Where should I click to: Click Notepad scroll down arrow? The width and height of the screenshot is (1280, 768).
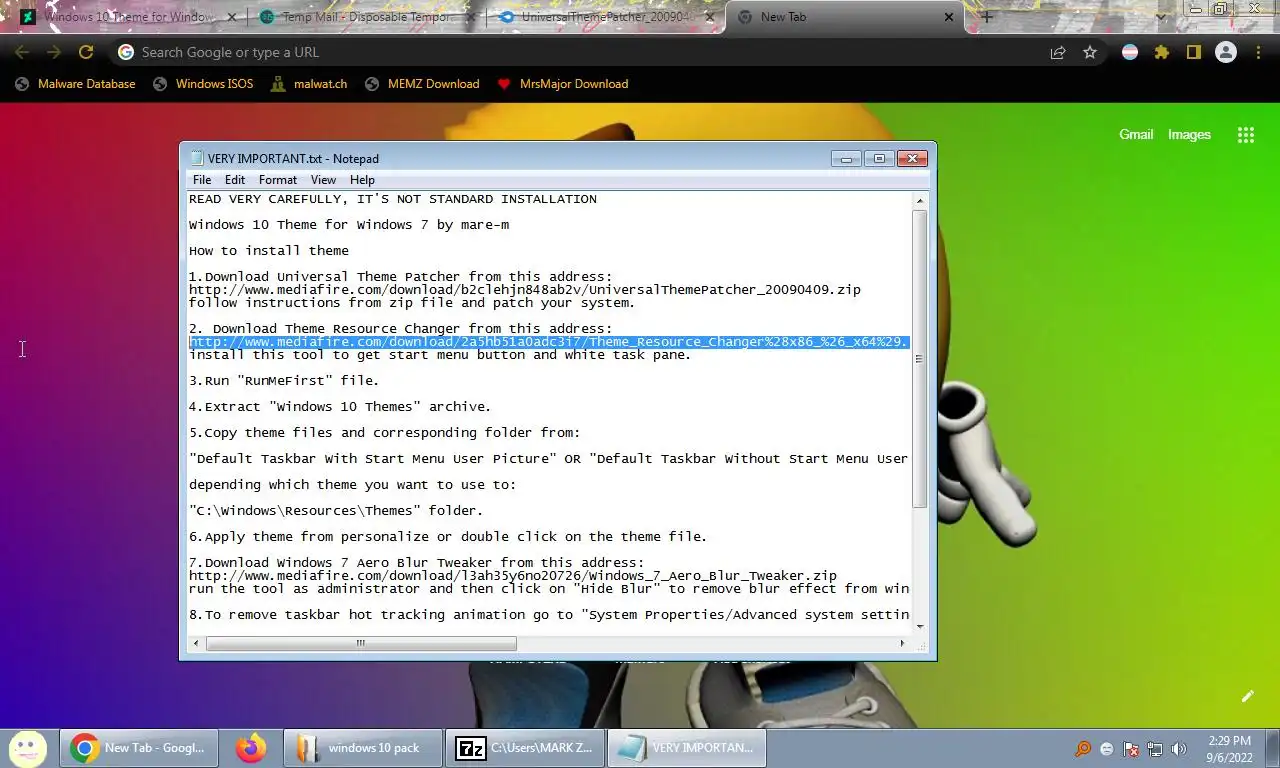pos(920,627)
